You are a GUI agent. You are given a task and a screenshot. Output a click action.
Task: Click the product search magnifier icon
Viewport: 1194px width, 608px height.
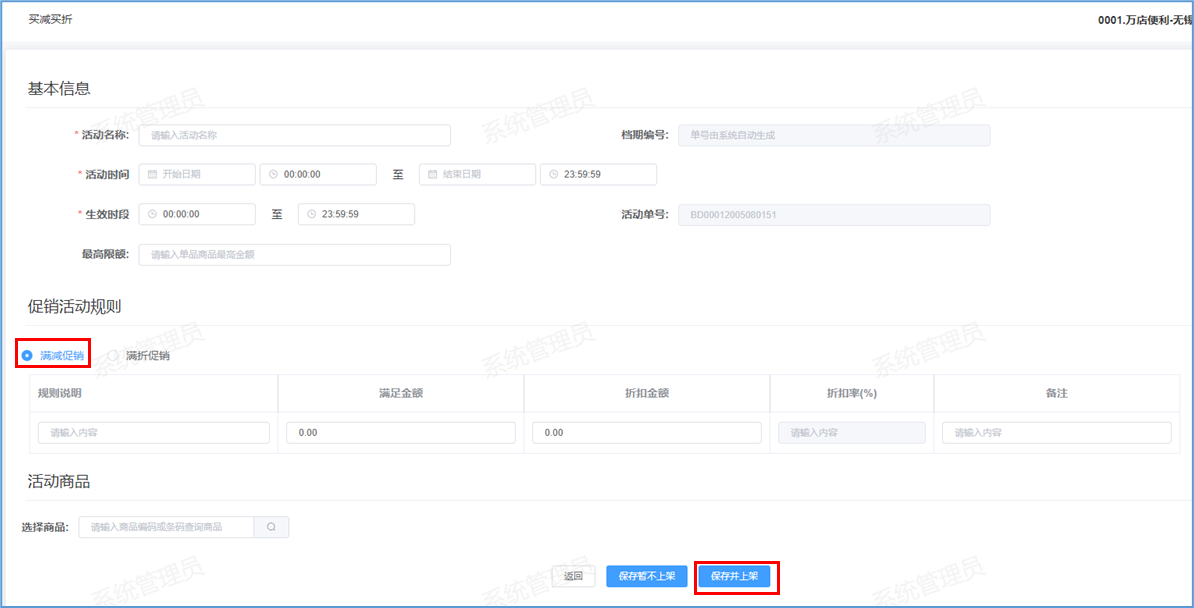pos(271,526)
